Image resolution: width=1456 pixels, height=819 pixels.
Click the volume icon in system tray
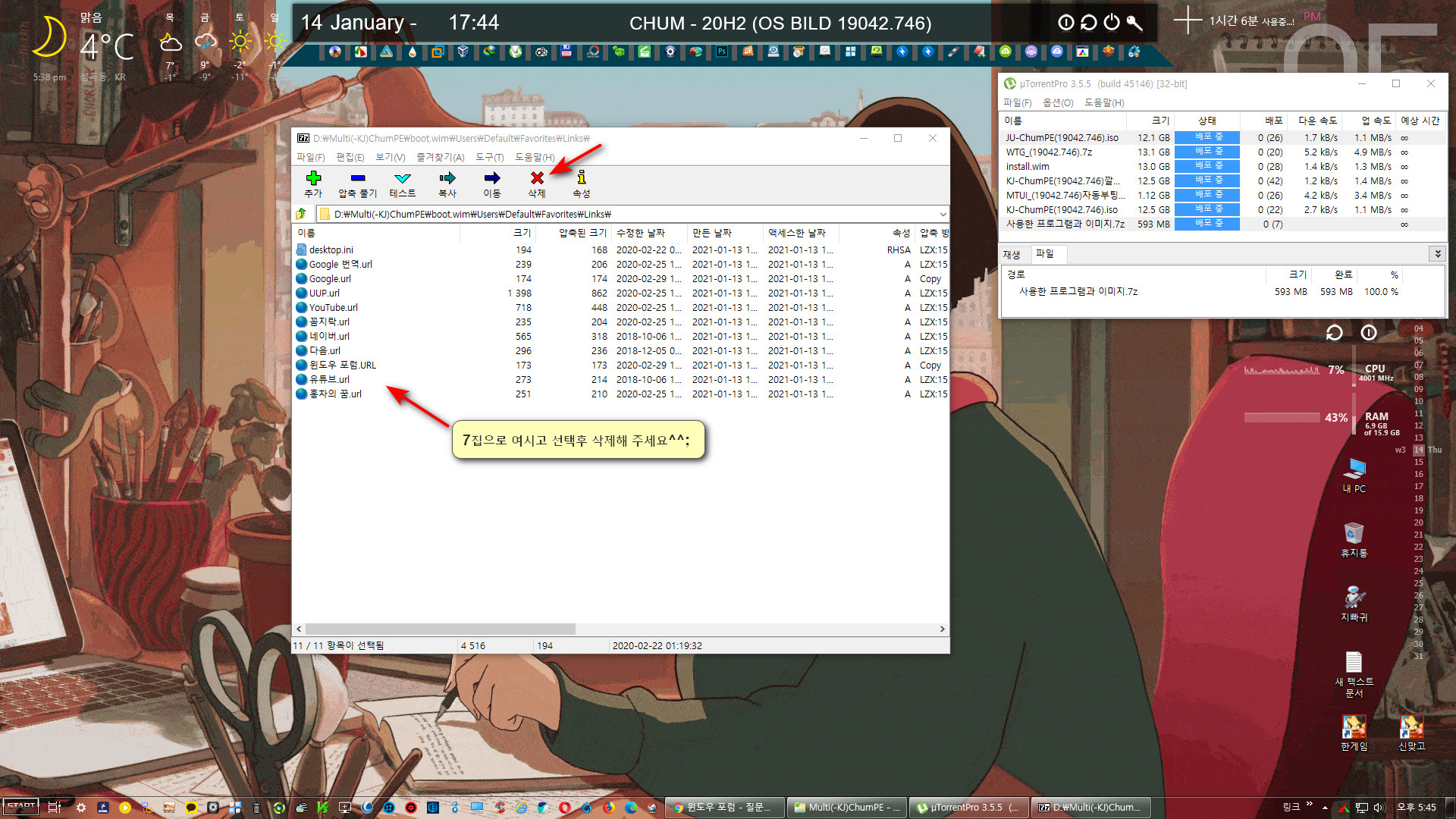[x=1379, y=808]
